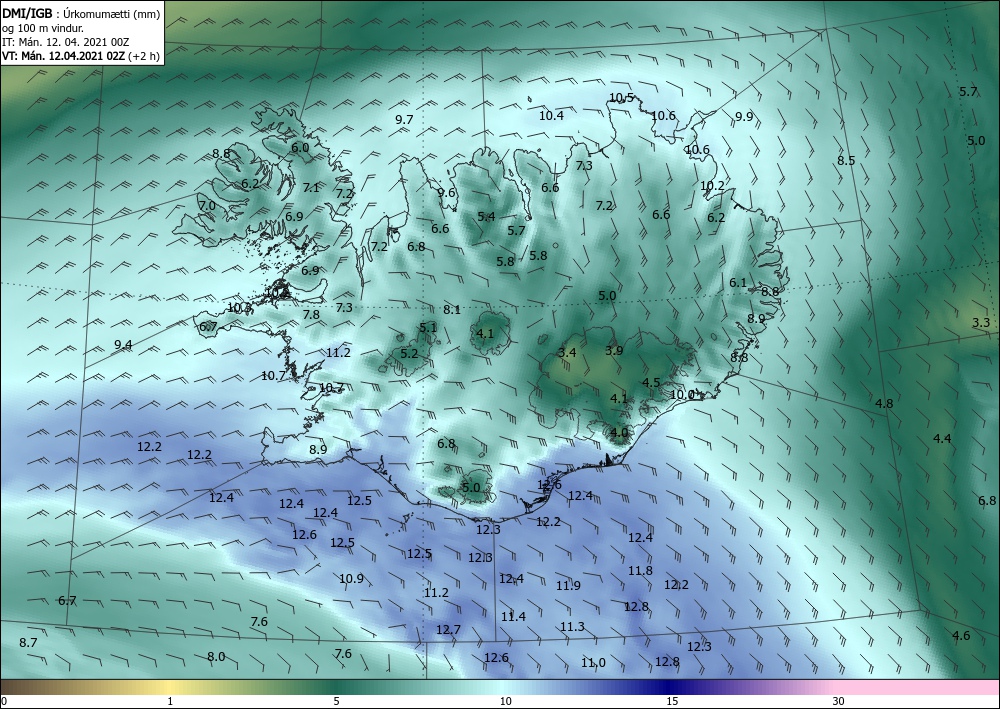Viewport: 1000px width, 709px height.
Task: Click the 7.8 value in west Iceland
Action: pos(311,314)
